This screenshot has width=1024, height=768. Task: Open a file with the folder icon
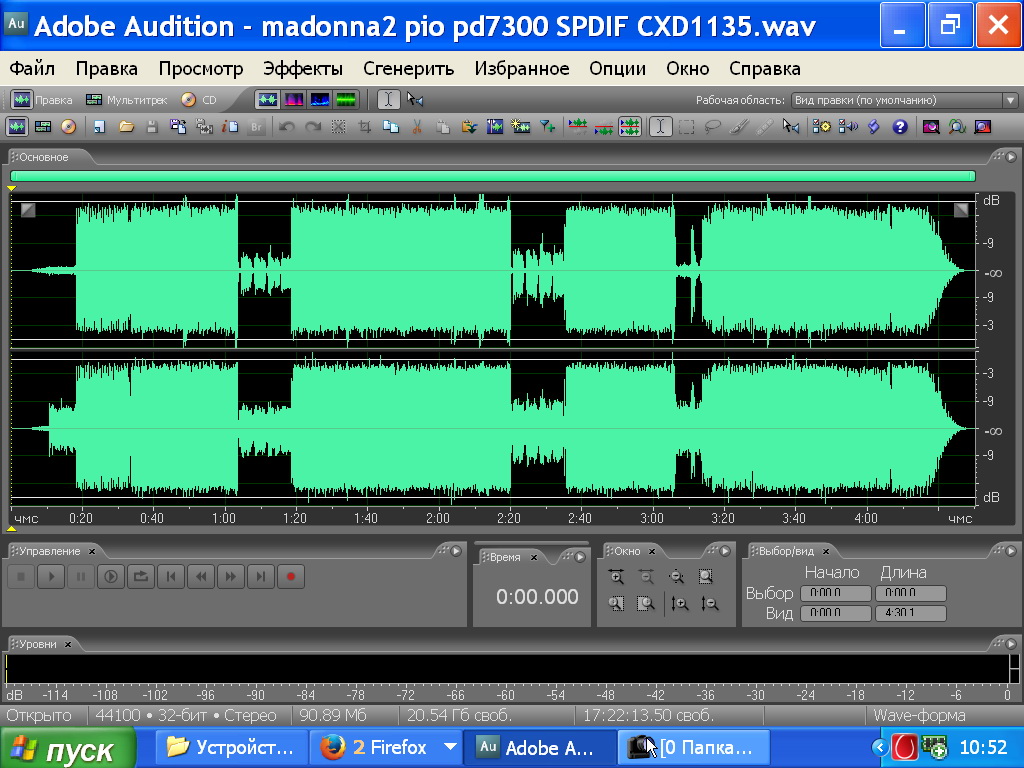click(126, 127)
